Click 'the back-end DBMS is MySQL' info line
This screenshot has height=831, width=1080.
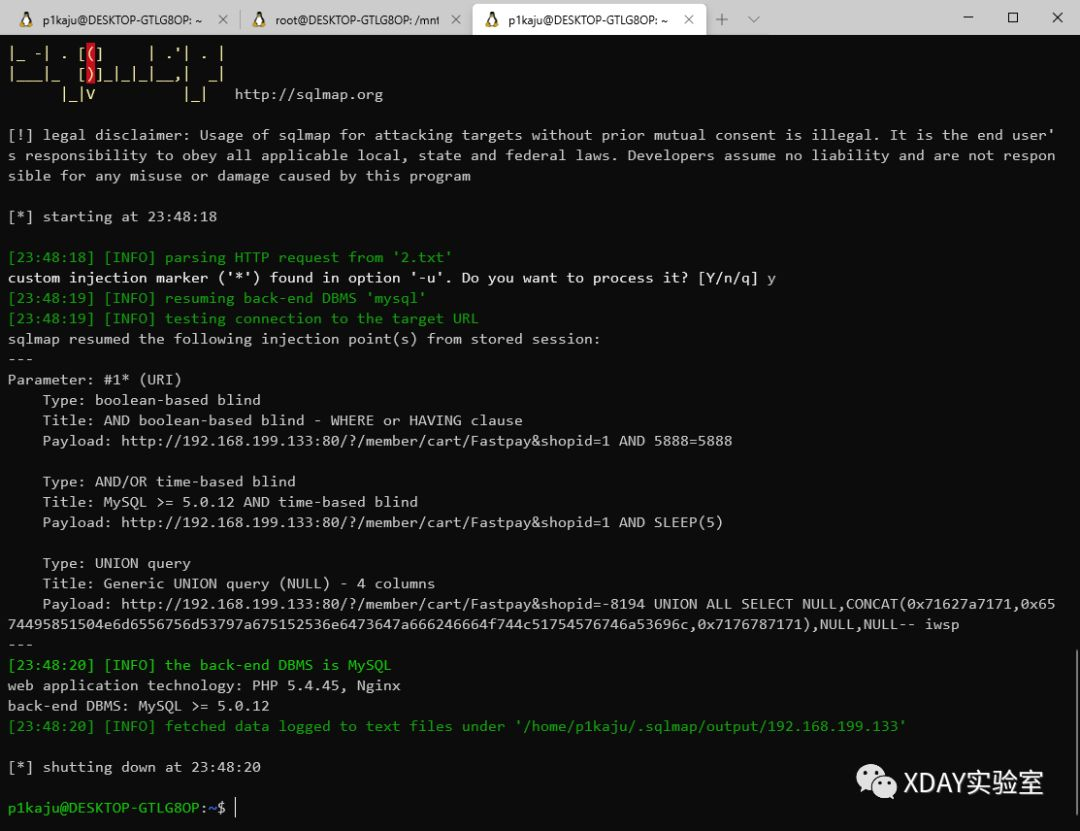(199, 666)
